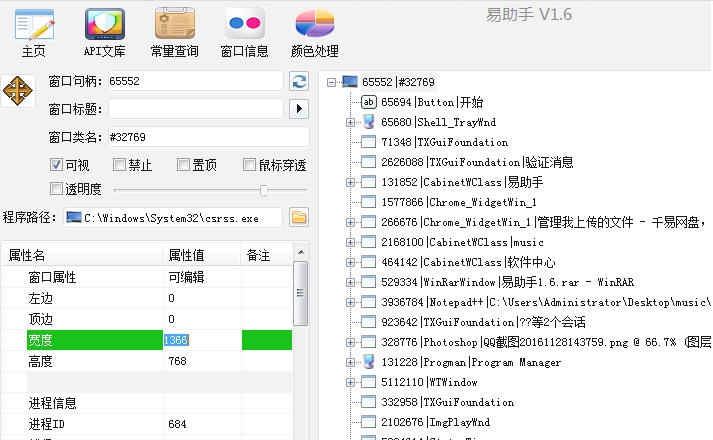Screen dimensions: 713x440
Task: Expand the 266676 Chrome_WidgetWin_1 node
Action: [350, 222]
